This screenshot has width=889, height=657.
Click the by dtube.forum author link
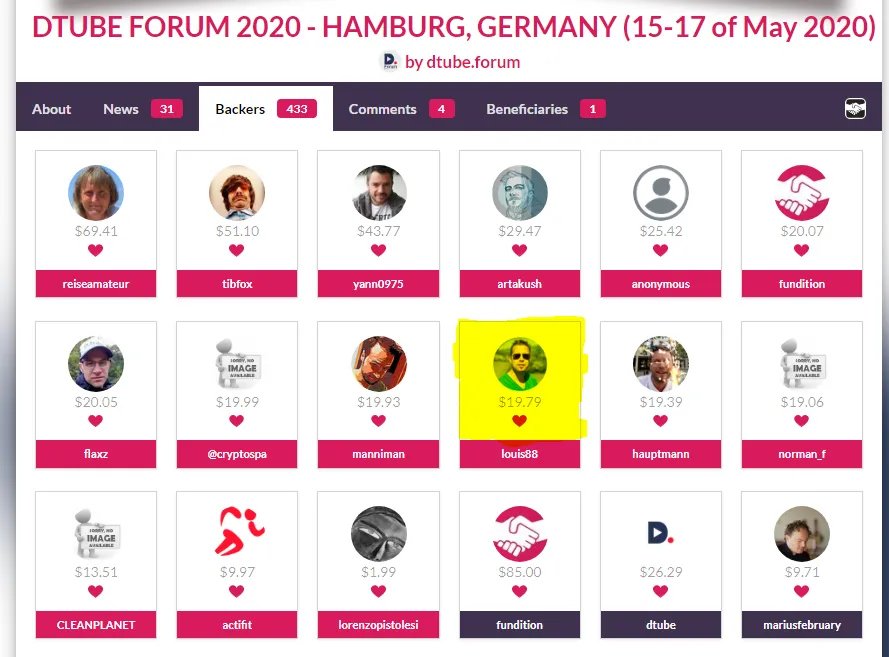tap(462, 62)
